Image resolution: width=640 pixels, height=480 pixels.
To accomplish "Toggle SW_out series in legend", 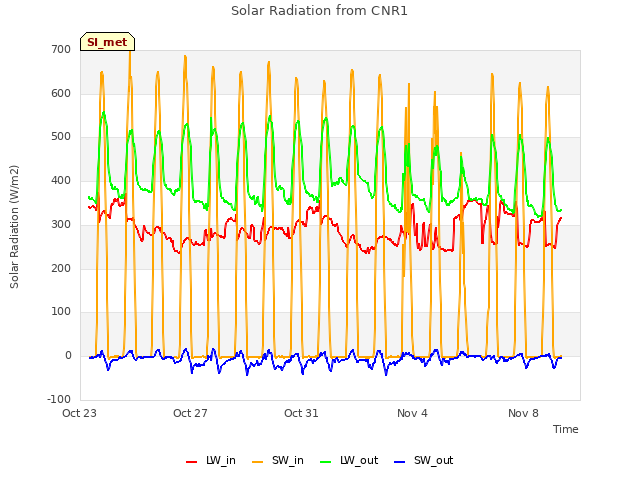I will pyautogui.click(x=424, y=460).
